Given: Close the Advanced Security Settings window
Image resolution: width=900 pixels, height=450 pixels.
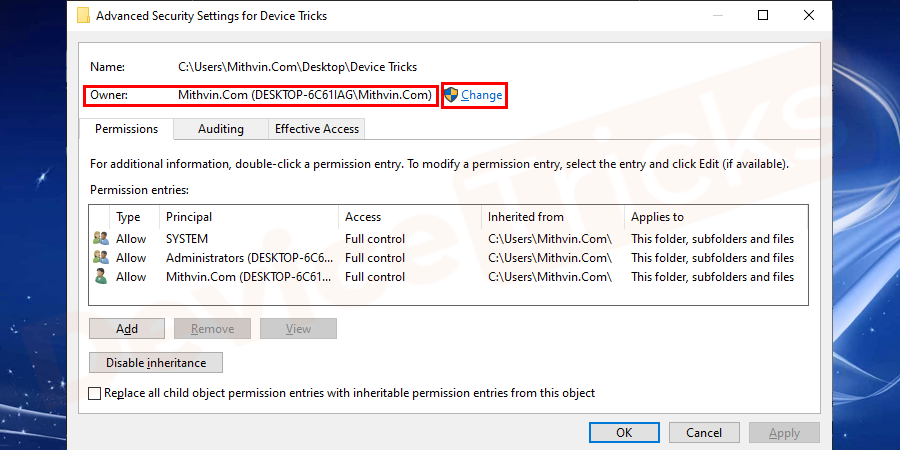Looking at the screenshot, I should (x=809, y=15).
